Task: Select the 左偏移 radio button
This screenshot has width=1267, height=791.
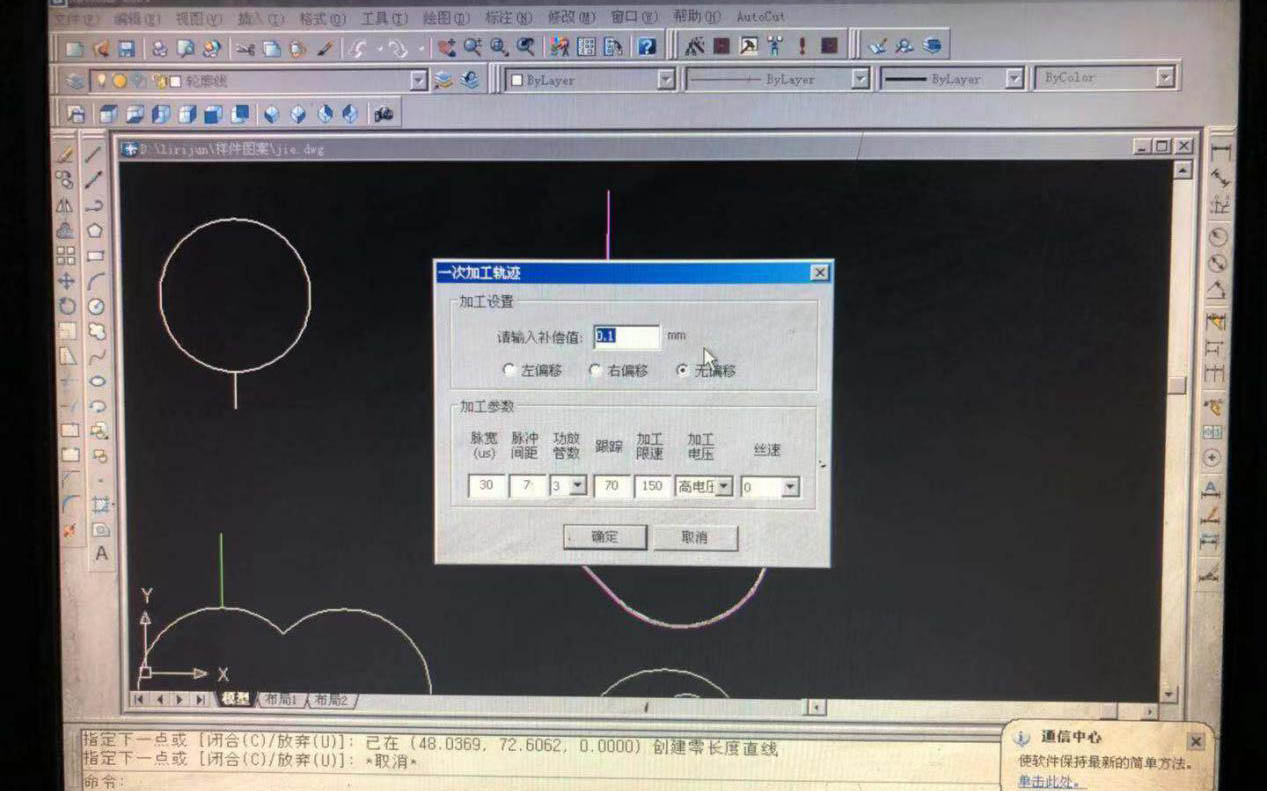Action: coord(510,370)
